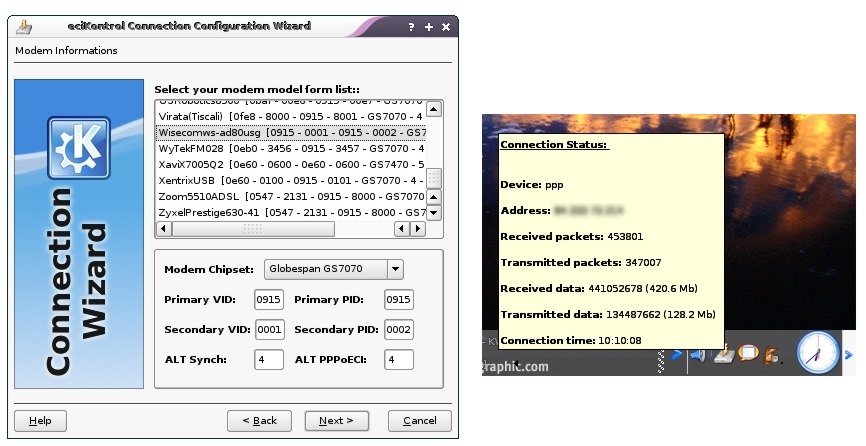Viewport: 866px width, 446px height.
Task: Click the ALT PPPoECI field
Action: [398, 359]
